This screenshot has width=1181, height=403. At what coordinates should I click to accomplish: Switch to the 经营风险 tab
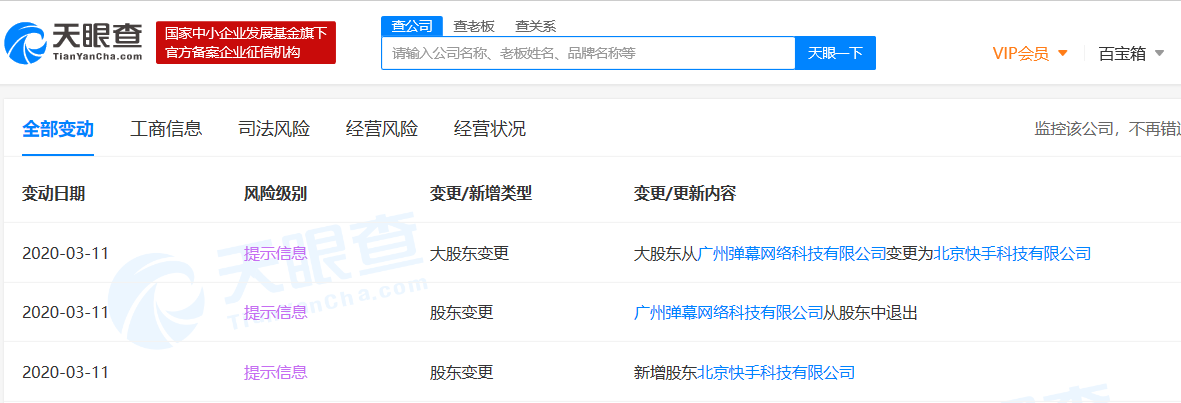coord(382,129)
